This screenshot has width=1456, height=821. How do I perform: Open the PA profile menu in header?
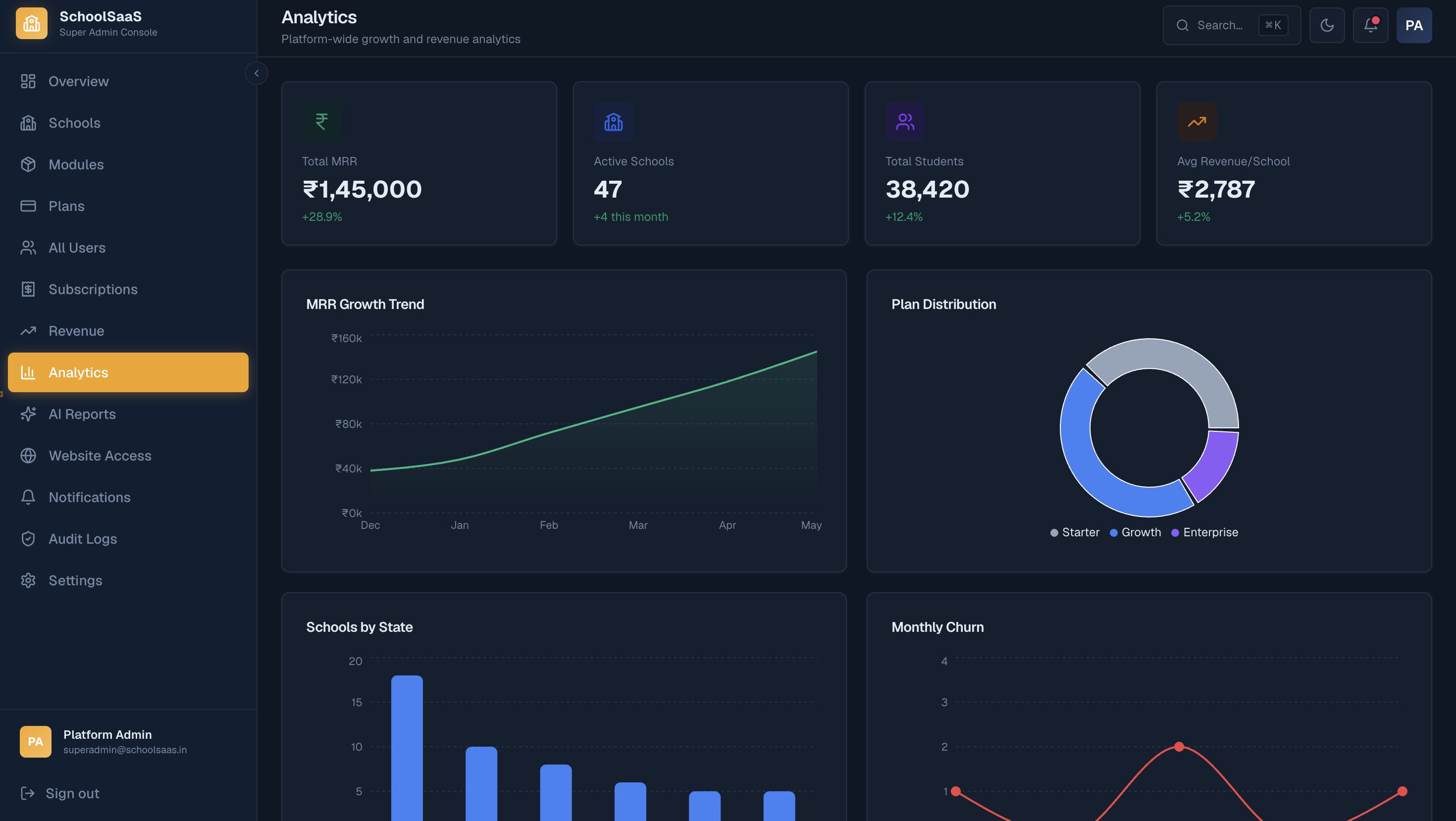point(1413,25)
